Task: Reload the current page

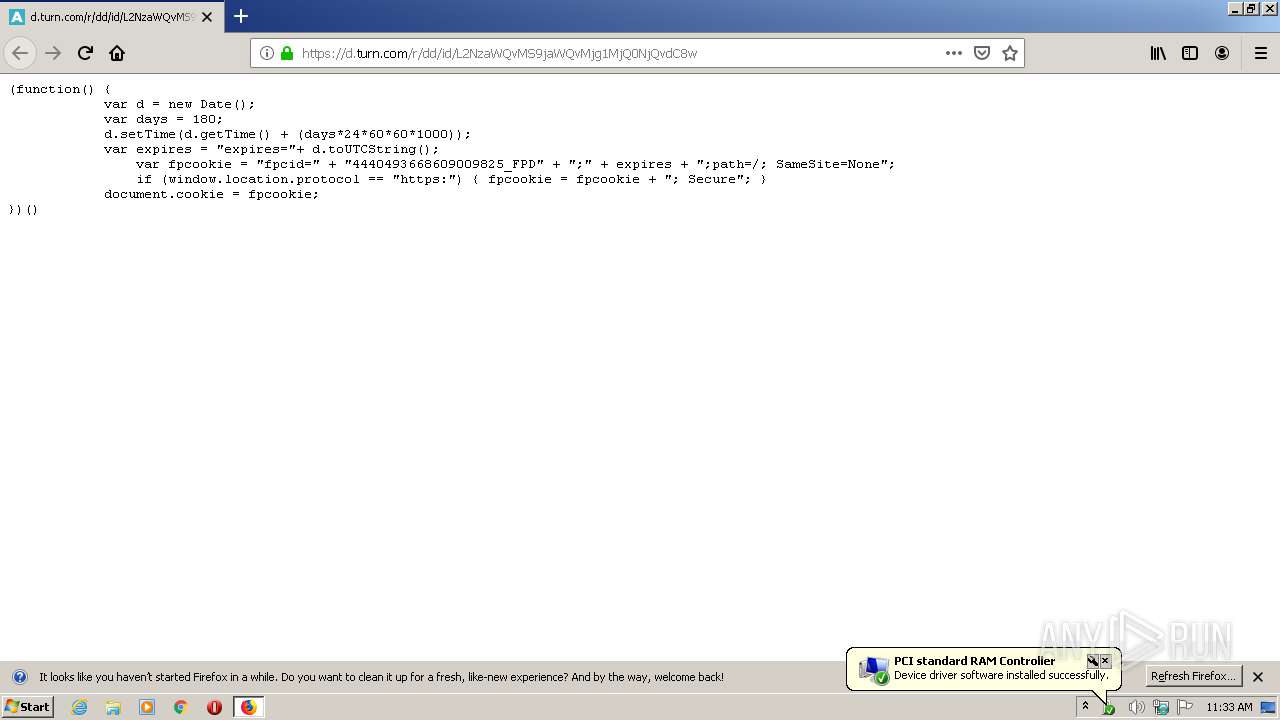Action: 85,53
